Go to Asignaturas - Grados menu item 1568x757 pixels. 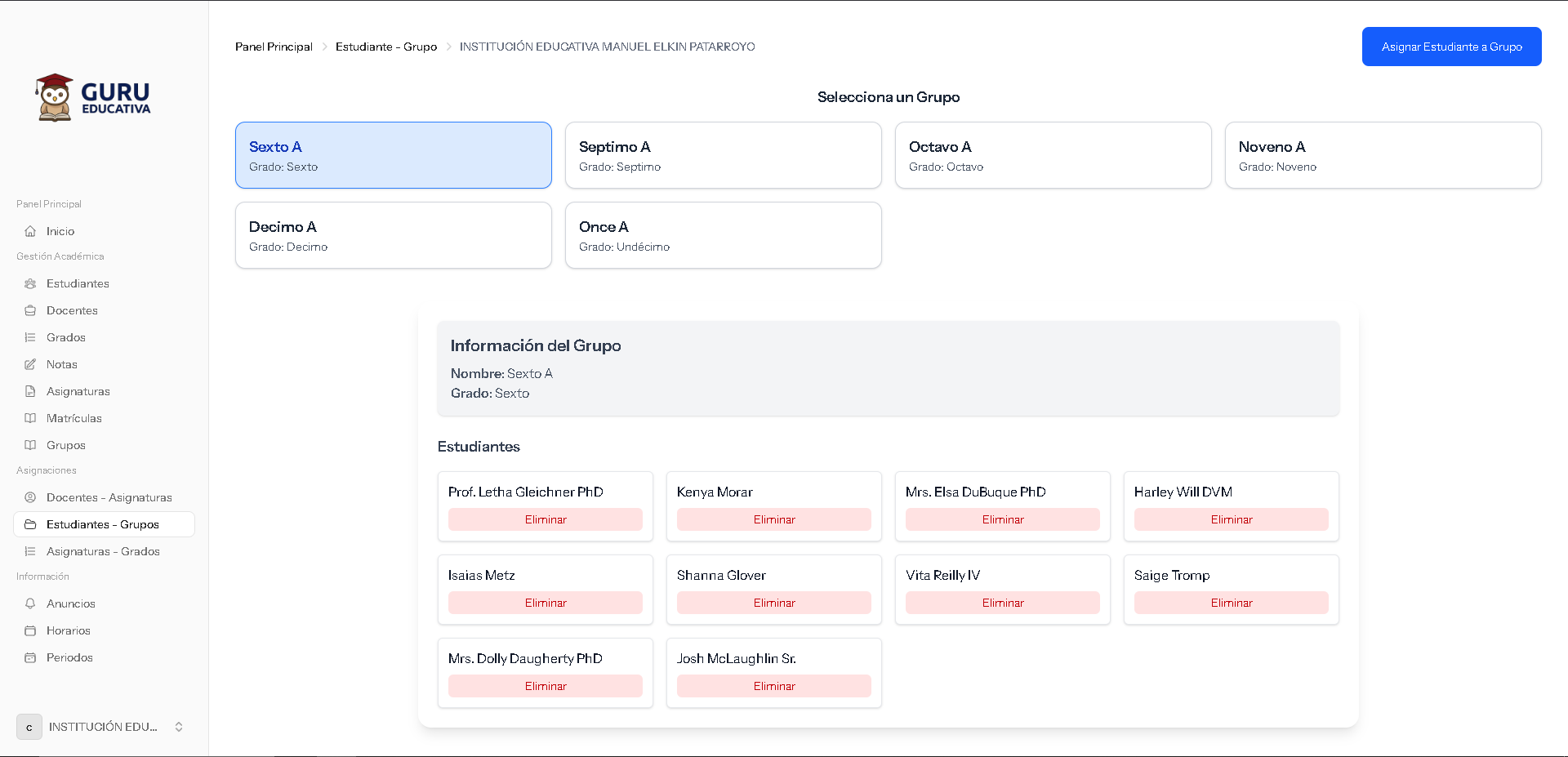(x=103, y=551)
